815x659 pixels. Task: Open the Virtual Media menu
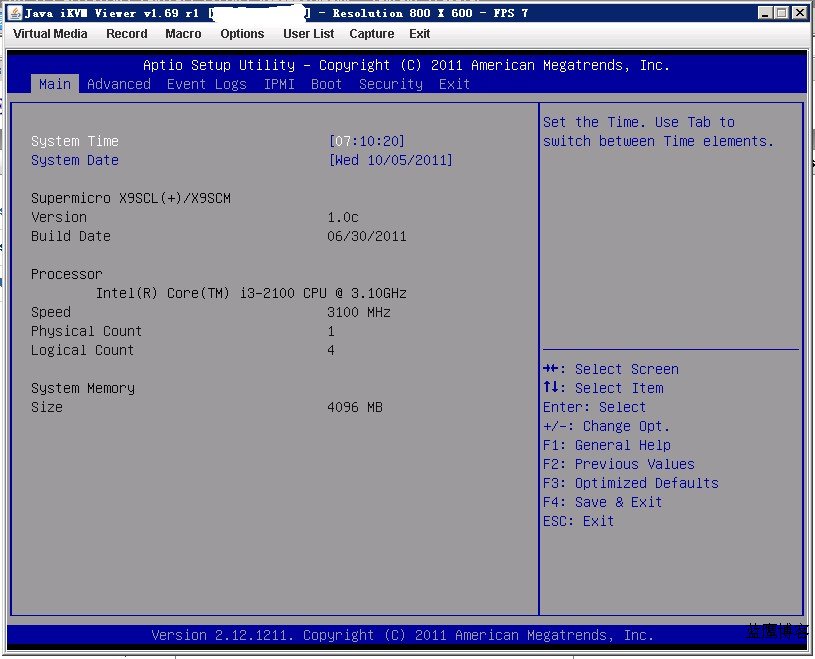tap(50, 34)
